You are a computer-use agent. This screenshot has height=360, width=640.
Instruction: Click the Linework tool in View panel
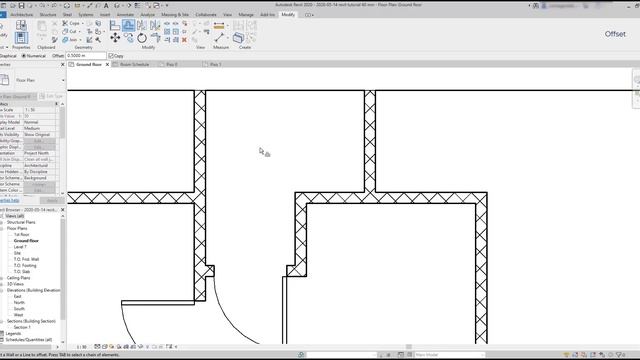(207, 31)
